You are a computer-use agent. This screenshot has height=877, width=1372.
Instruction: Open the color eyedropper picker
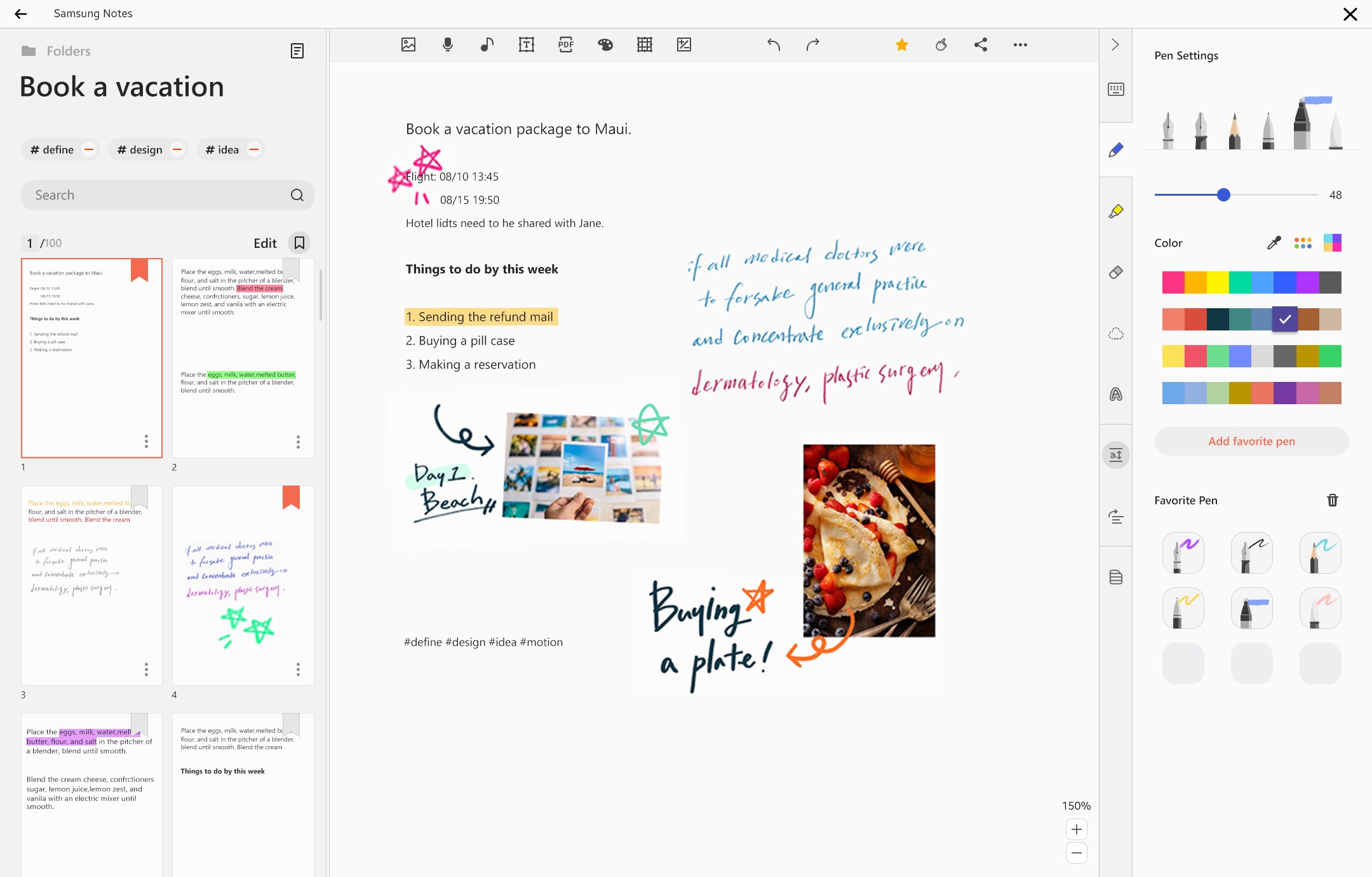click(1274, 243)
